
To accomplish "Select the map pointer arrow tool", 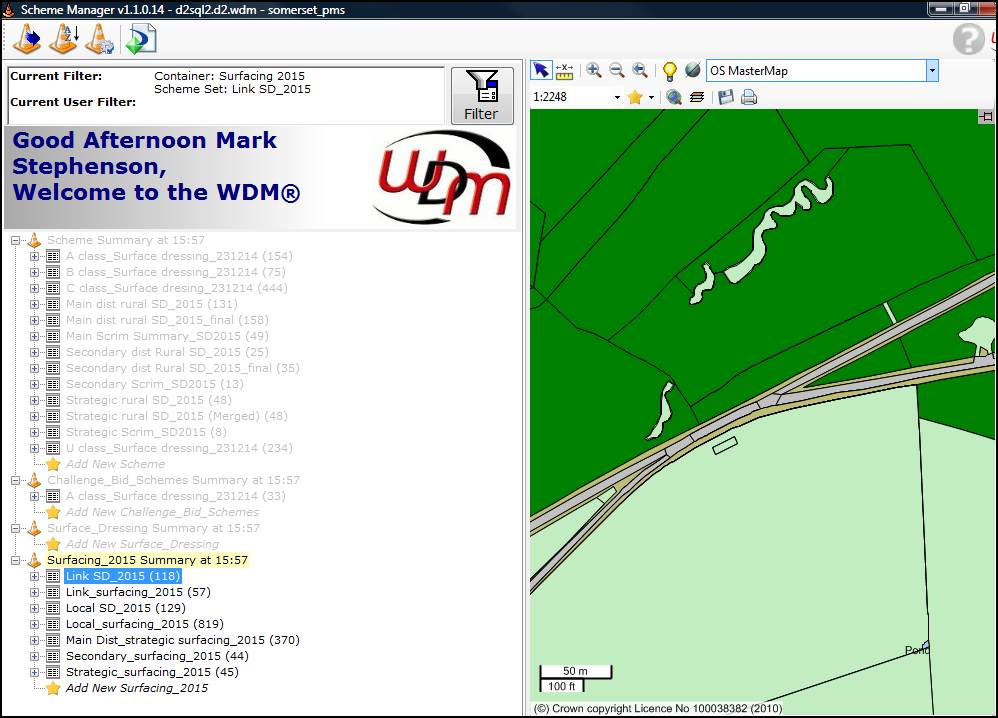I will 540,71.
